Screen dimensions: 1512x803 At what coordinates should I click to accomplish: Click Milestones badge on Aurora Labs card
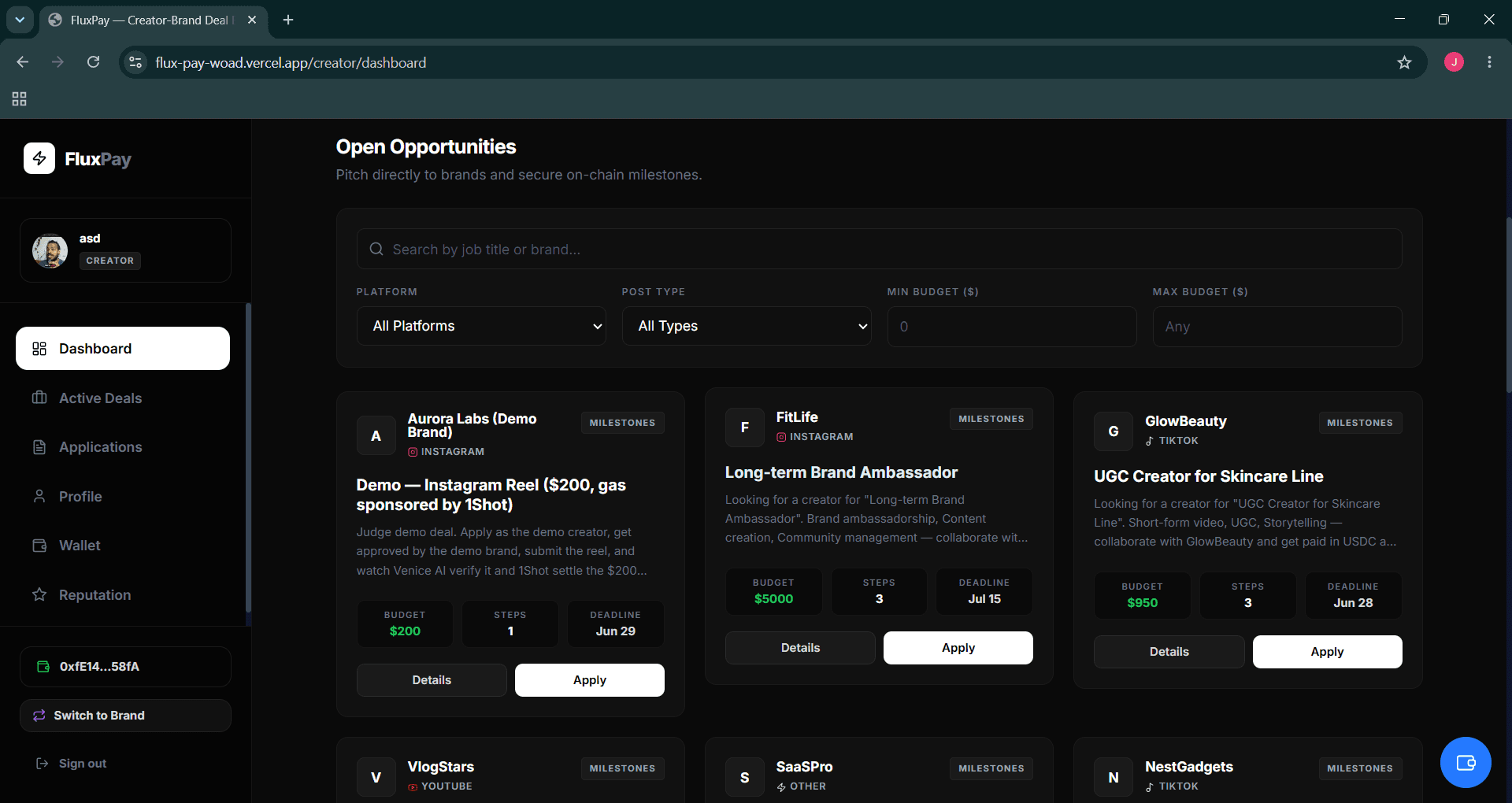click(x=622, y=423)
